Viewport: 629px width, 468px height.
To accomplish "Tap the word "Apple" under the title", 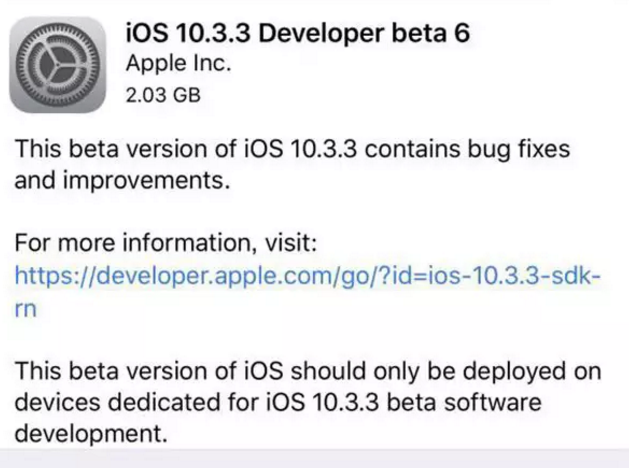I will (x=152, y=65).
